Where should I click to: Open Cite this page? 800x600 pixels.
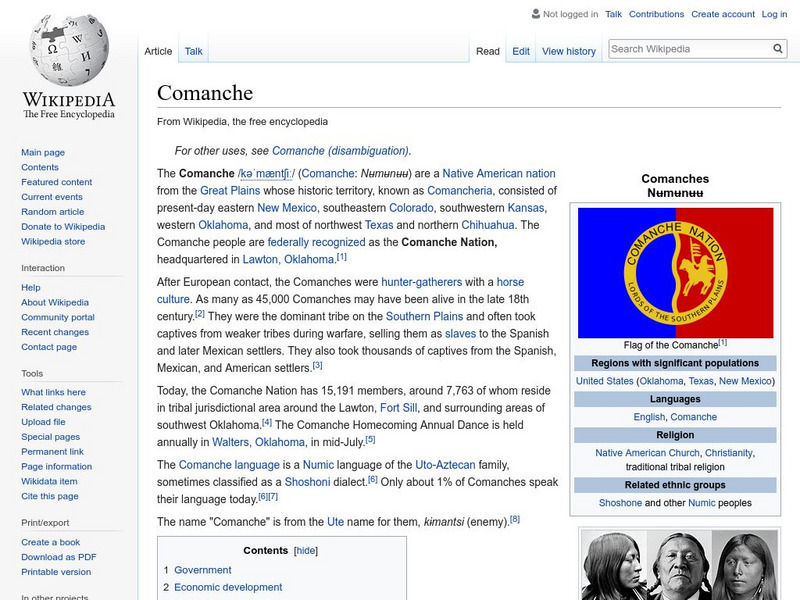coord(49,496)
